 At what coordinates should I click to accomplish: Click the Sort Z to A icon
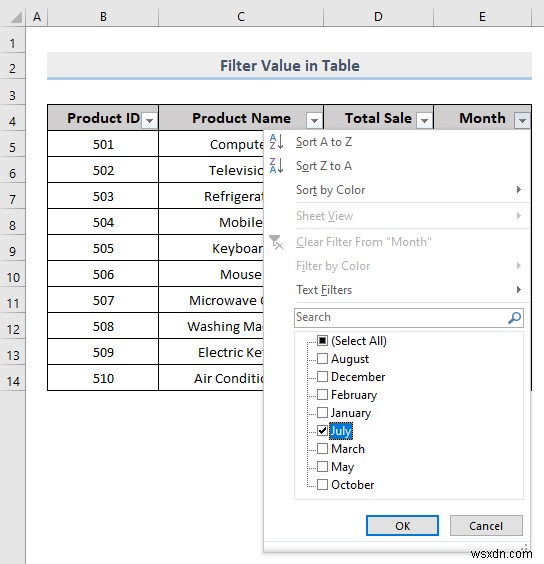click(276, 166)
